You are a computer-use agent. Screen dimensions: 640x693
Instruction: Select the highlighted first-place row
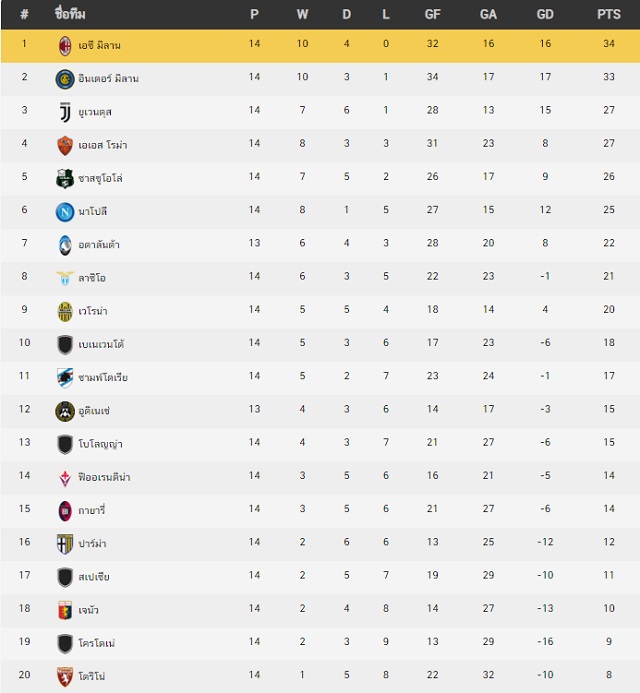pyautogui.click(x=320, y=46)
